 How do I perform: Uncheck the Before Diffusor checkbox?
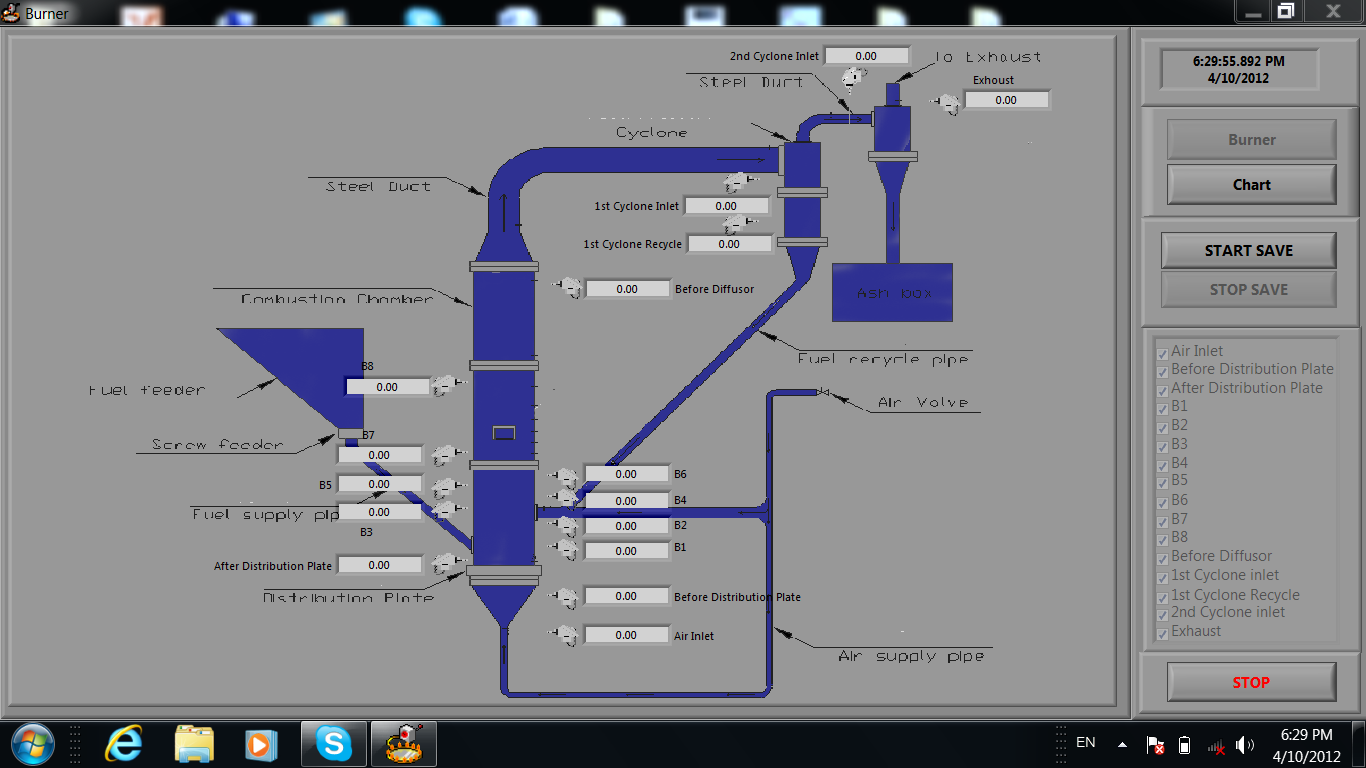pyautogui.click(x=1162, y=558)
